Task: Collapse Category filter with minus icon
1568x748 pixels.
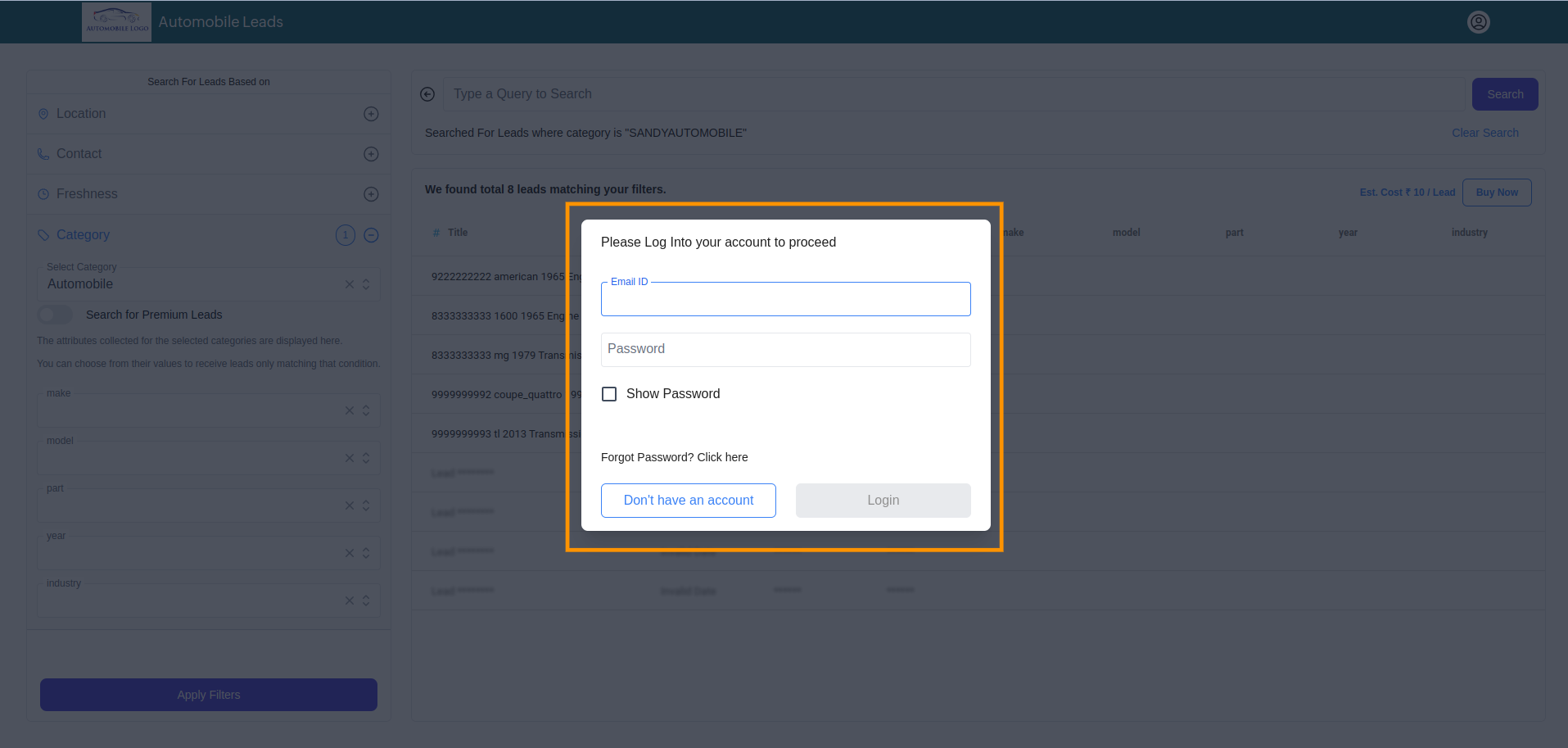Action: 371,235
